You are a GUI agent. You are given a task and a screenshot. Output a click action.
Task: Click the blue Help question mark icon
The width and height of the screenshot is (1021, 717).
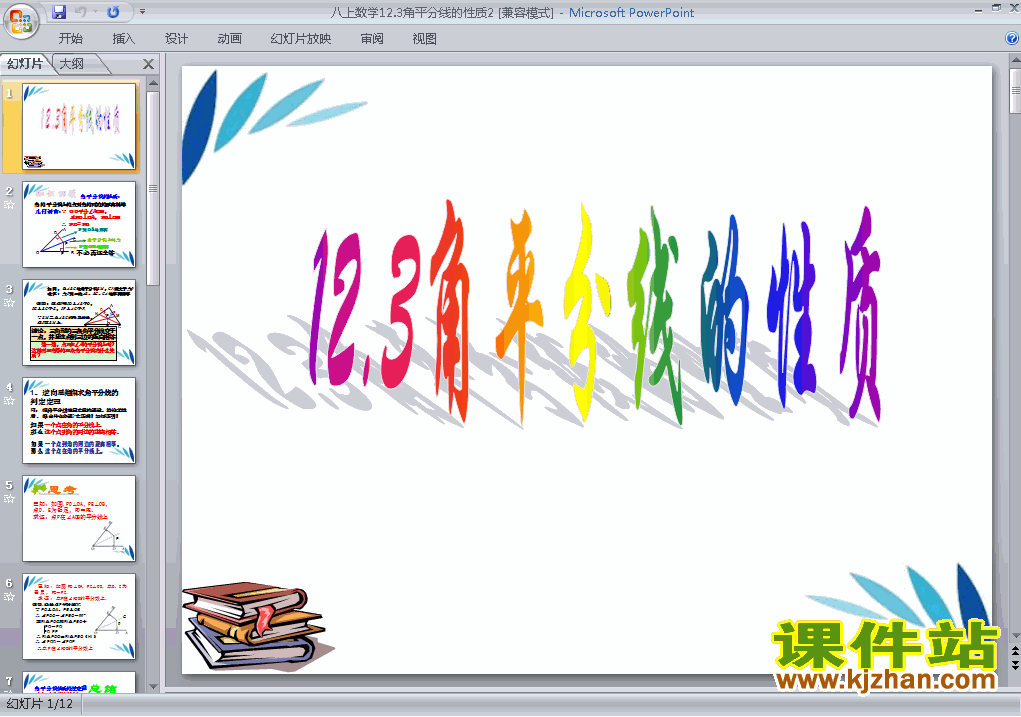pos(1013,39)
